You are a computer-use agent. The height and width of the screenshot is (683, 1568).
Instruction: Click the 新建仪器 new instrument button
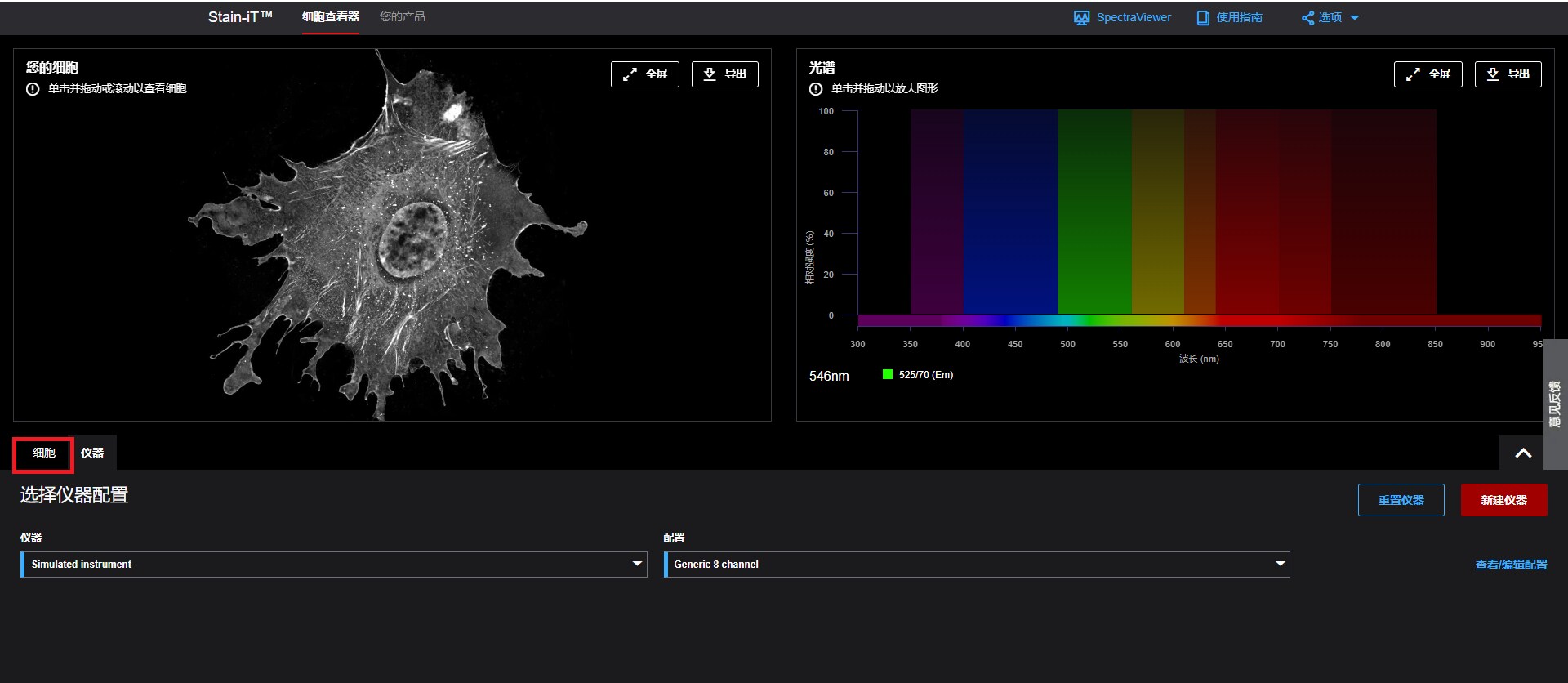tap(1503, 500)
